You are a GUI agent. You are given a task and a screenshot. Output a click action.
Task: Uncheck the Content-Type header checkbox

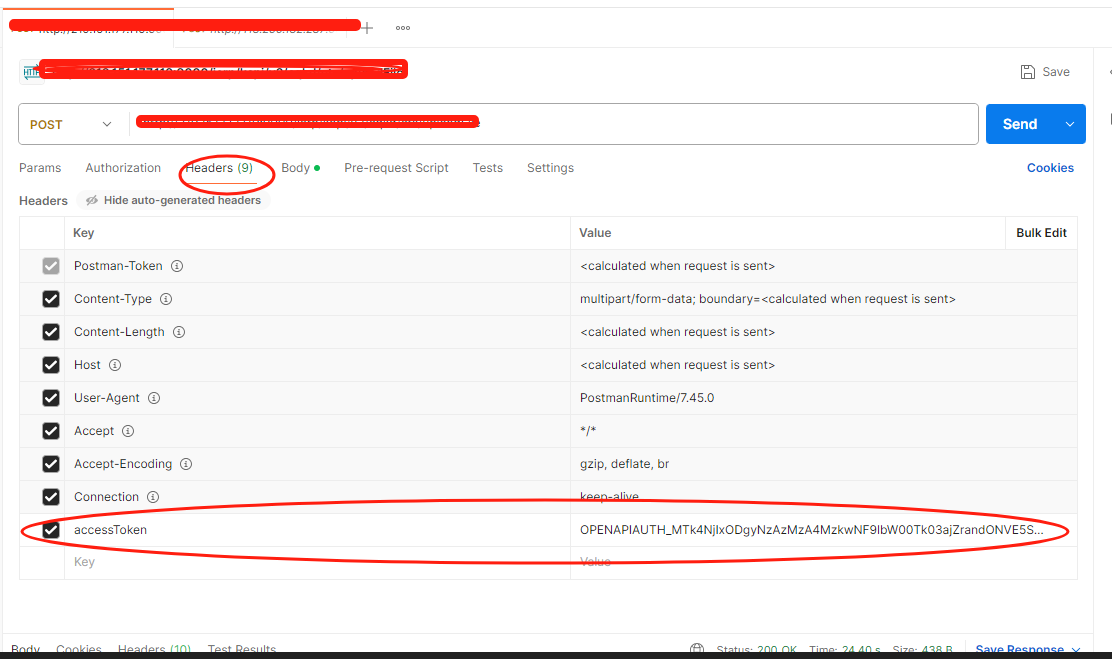click(x=51, y=299)
